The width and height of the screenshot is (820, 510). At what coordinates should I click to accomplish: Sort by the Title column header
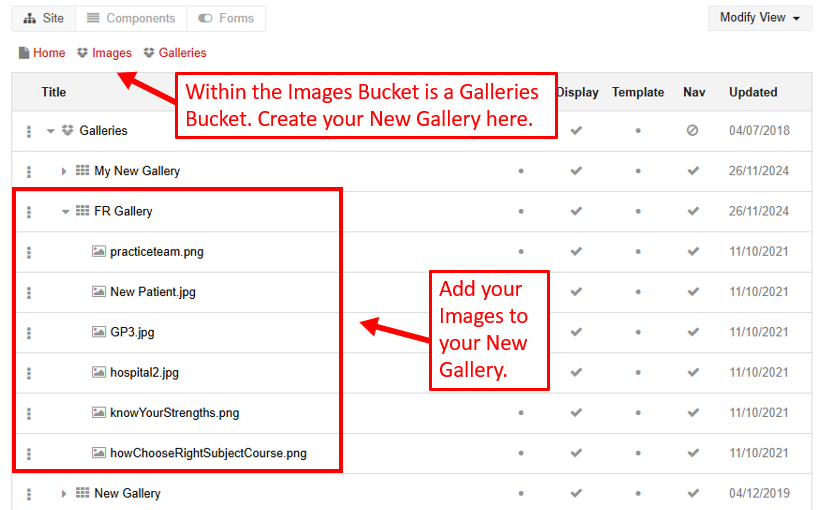click(54, 92)
